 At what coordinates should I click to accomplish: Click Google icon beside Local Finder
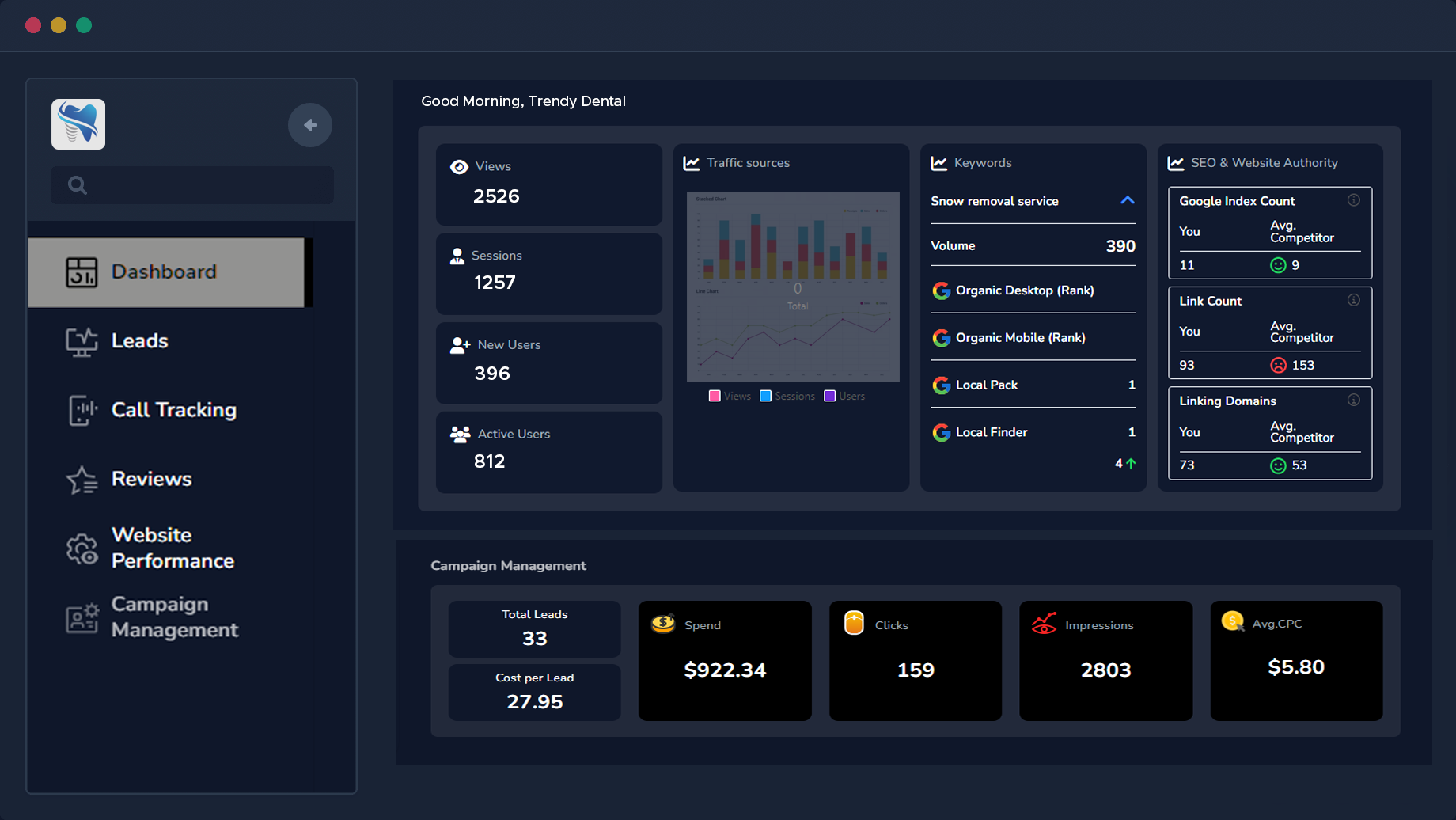(x=942, y=433)
